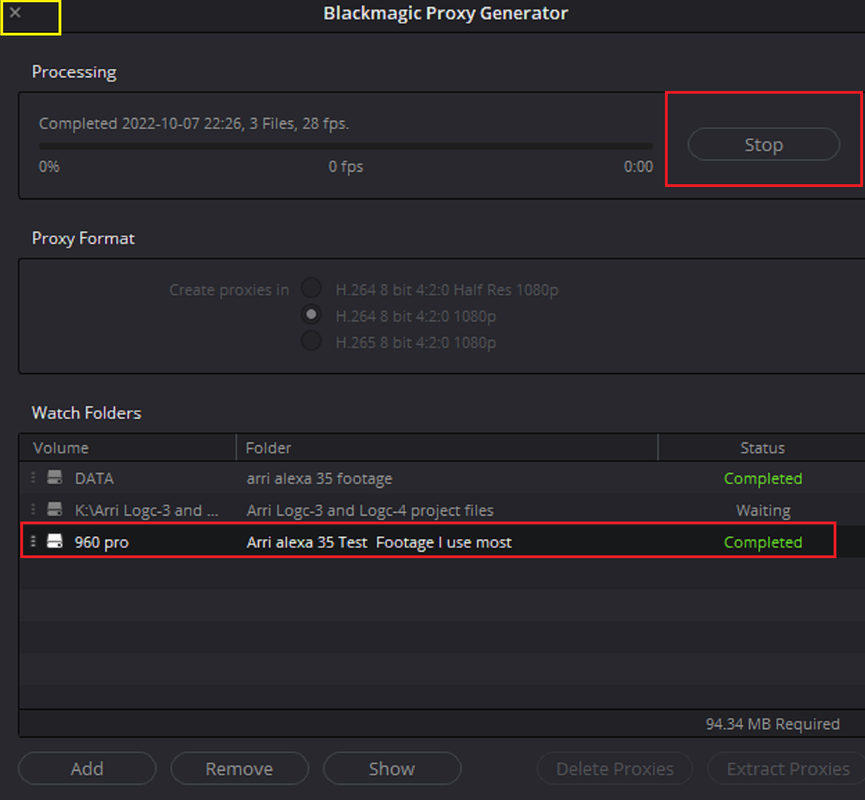Click the '0:00' time remaining readout
Viewport: 865px width, 800px height.
(638, 166)
